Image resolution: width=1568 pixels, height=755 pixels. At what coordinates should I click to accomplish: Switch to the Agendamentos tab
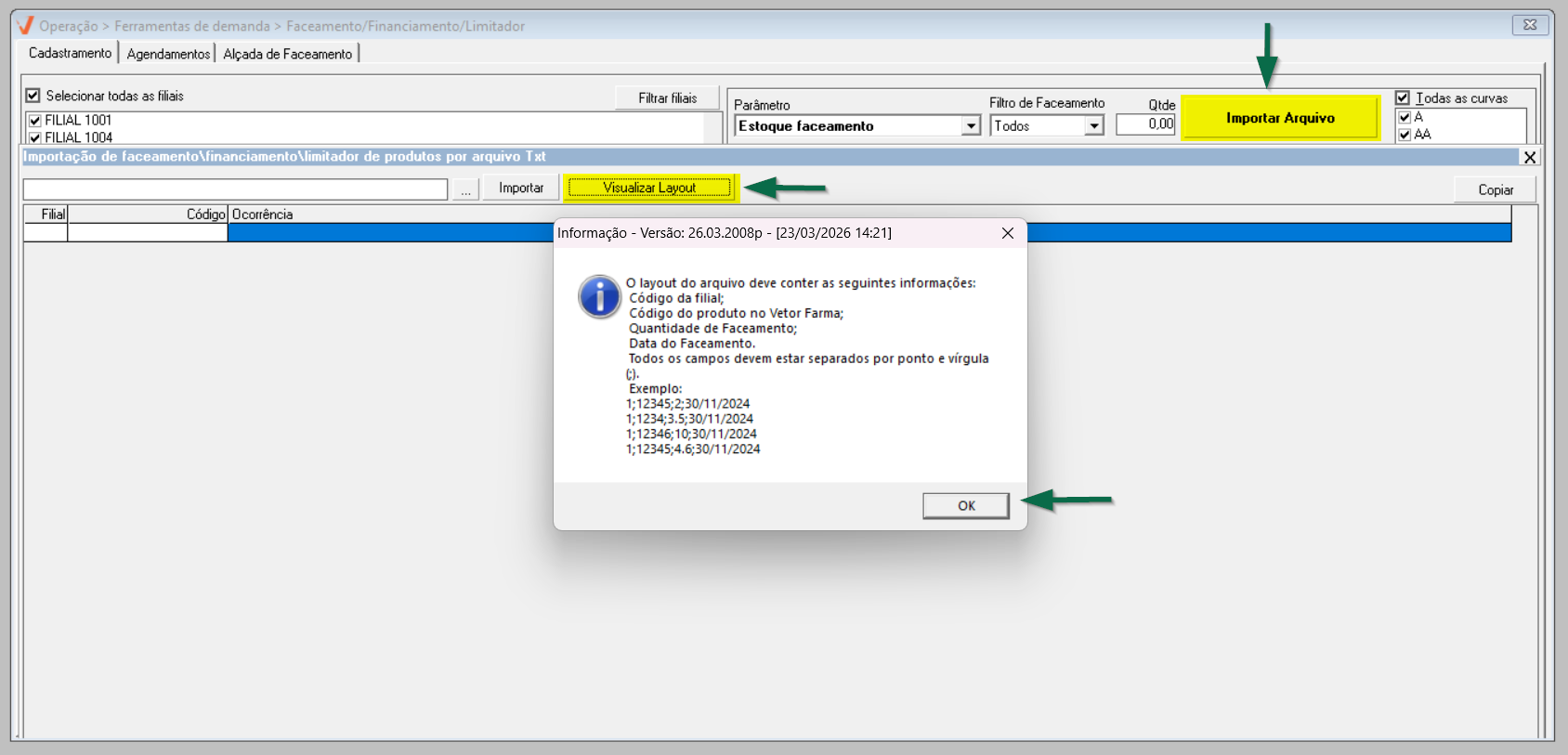[x=168, y=54]
